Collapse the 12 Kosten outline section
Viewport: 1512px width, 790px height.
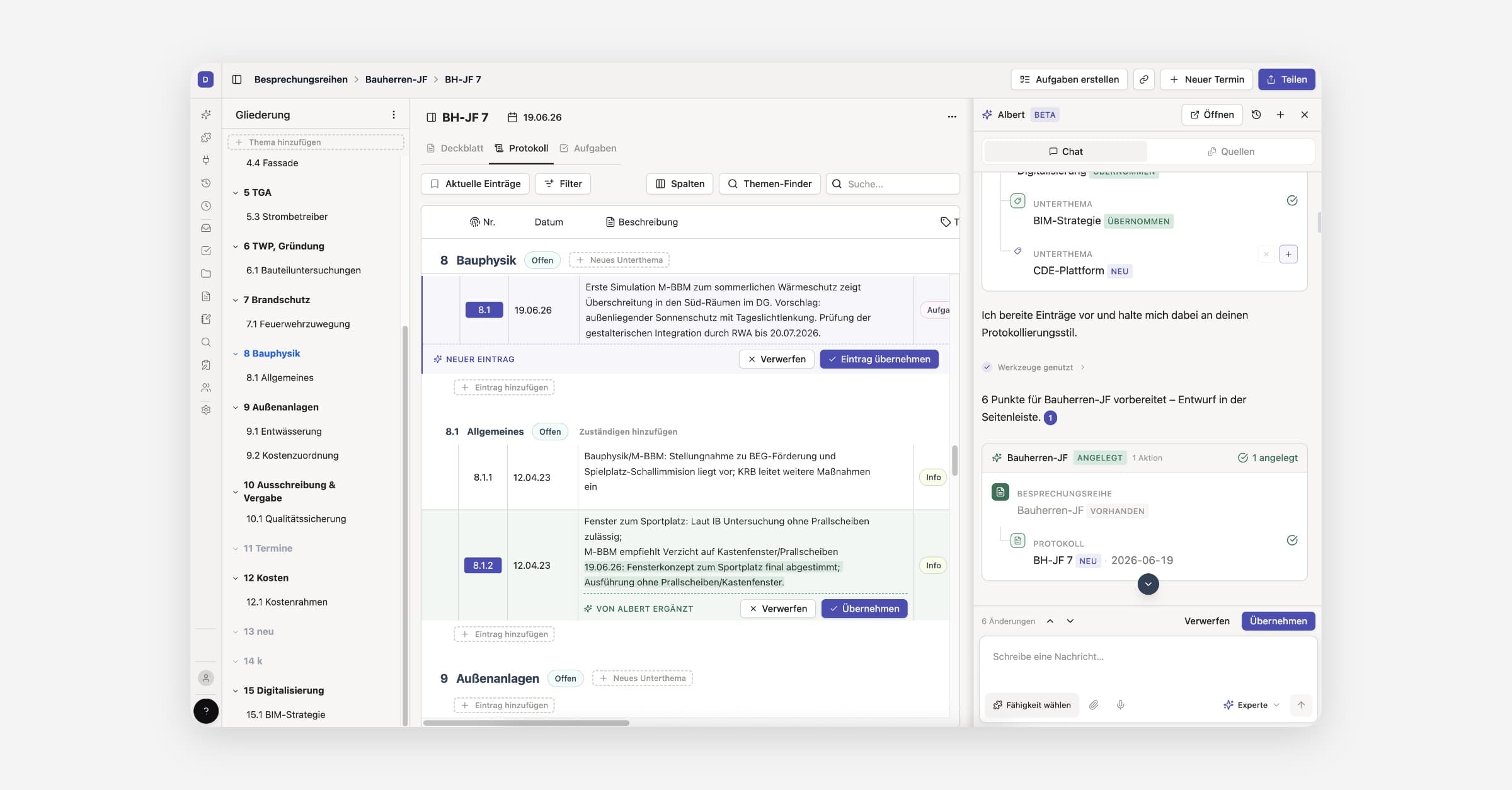(x=236, y=578)
